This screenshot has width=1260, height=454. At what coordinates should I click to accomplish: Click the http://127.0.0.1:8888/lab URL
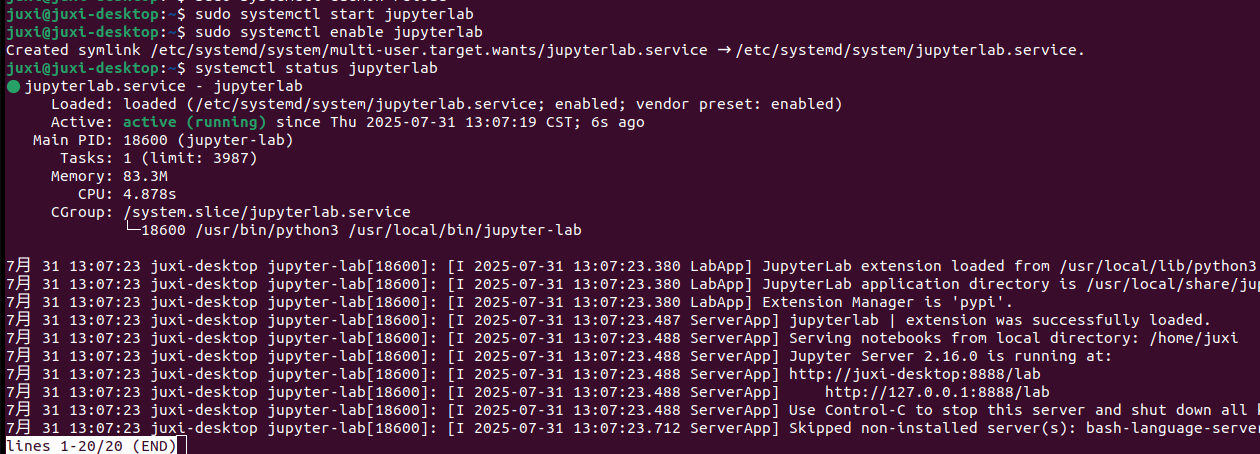pyautogui.click(x=937, y=392)
